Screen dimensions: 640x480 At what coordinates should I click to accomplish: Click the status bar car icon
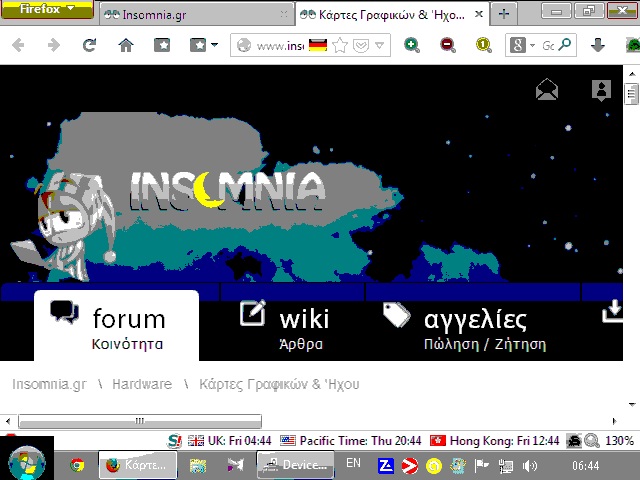[573, 441]
